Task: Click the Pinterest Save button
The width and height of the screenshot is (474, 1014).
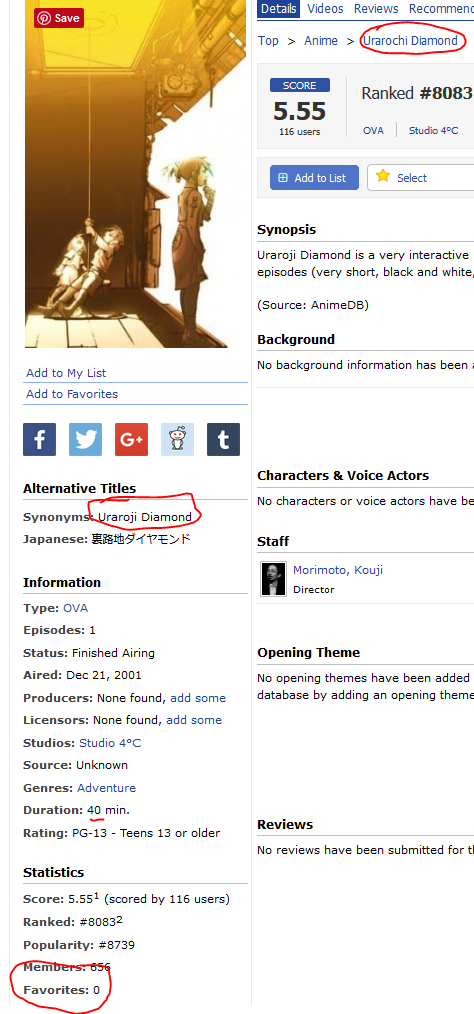Action: point(59,18)
